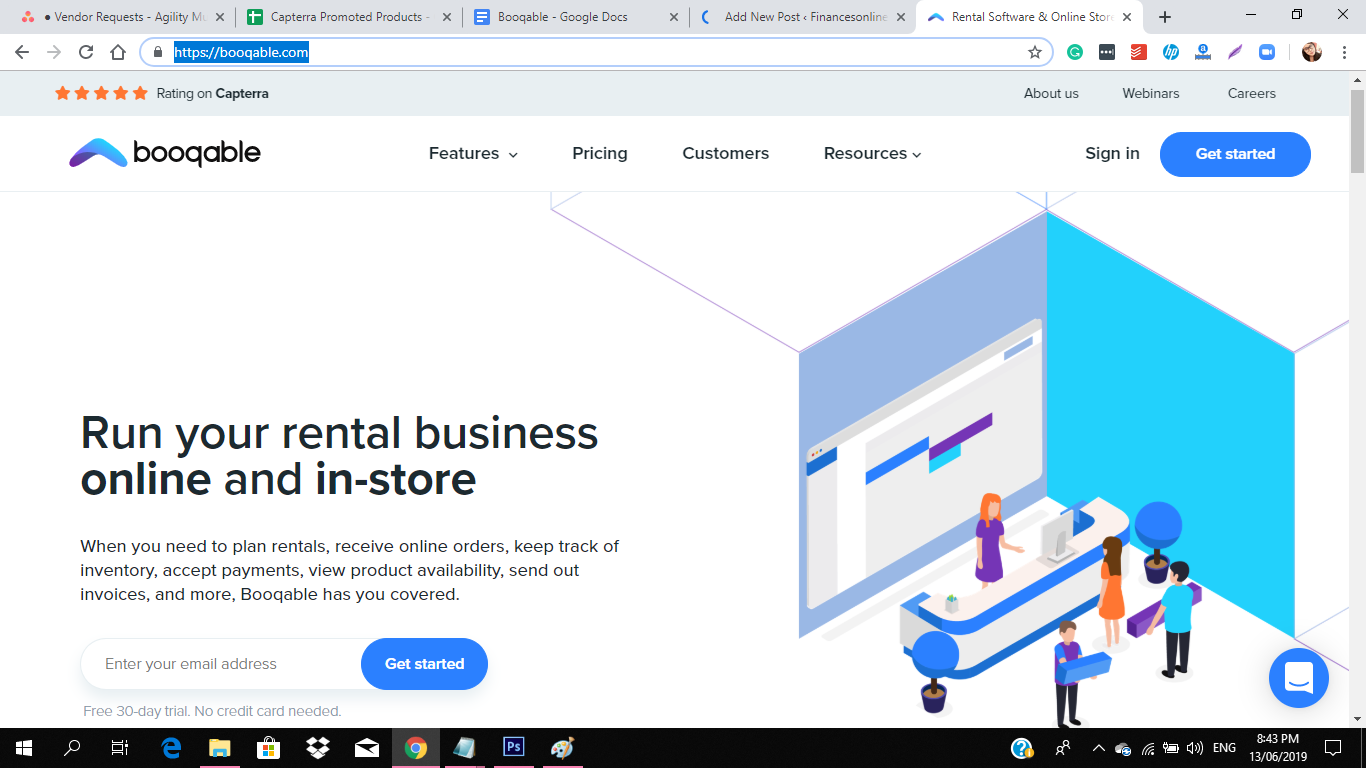Viewport: 1366px width, 768px height.
Task: Open the Features dropdown
Action: click(472, 153)
